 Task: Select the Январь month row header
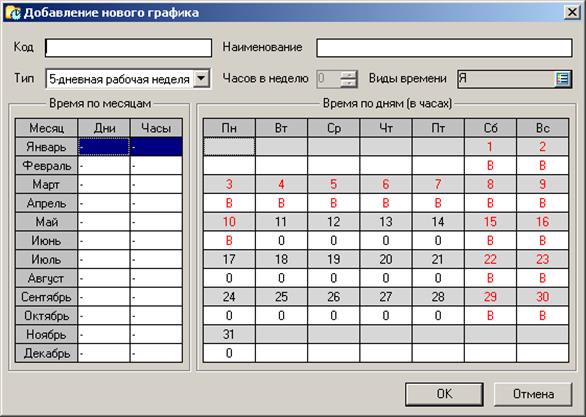click(46, 147)
